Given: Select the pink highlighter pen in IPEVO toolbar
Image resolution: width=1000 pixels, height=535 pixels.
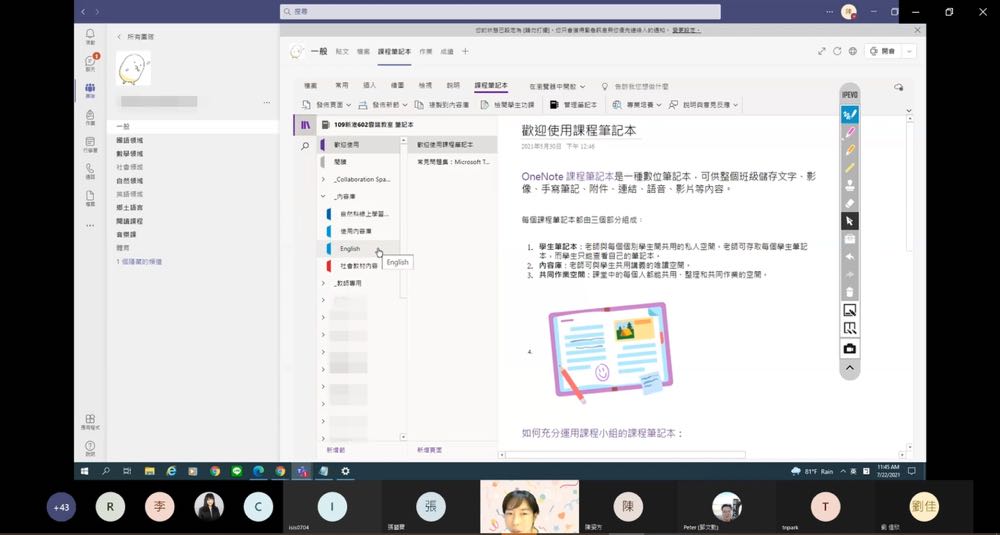Looking at the screenshot, I should (x=850, y=132).
